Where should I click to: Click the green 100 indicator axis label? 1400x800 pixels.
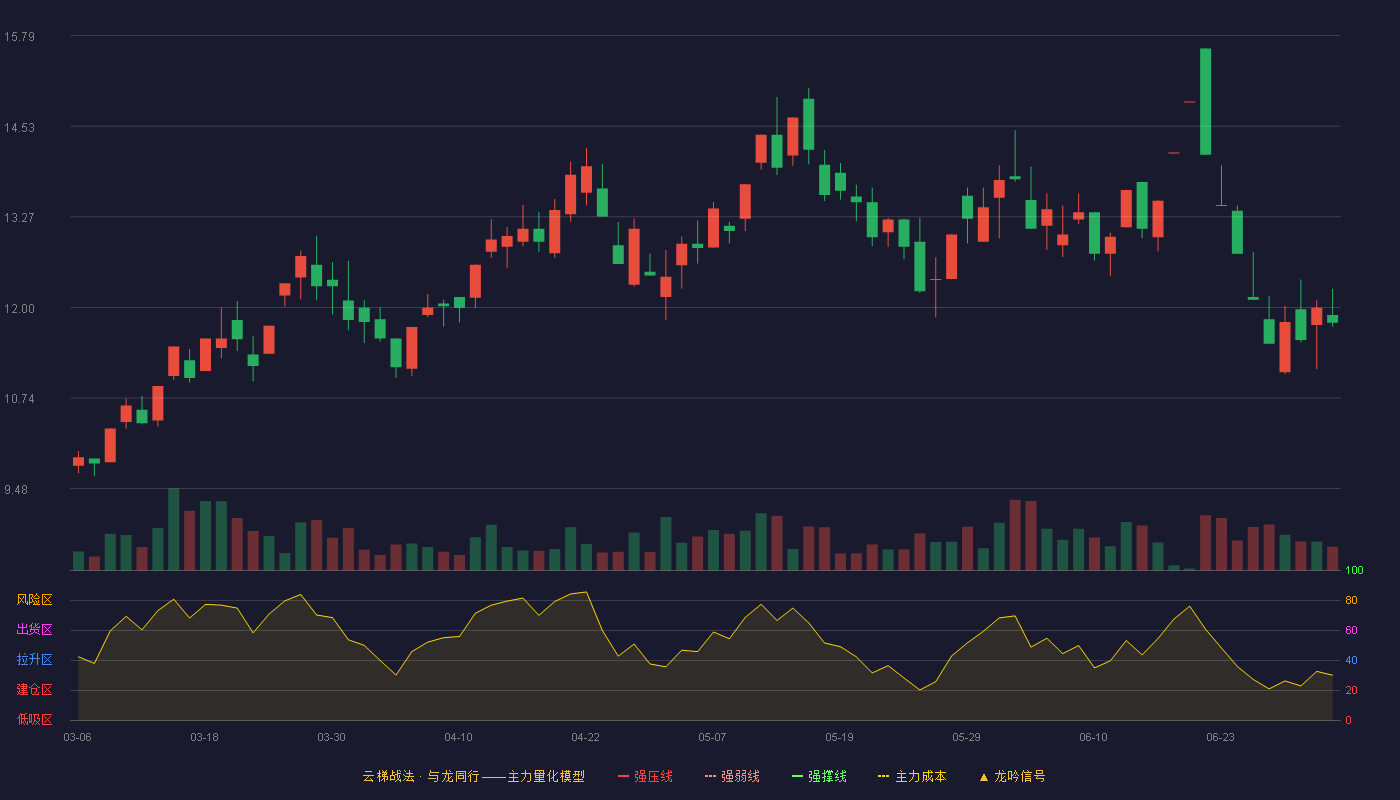coord(1354,570)
